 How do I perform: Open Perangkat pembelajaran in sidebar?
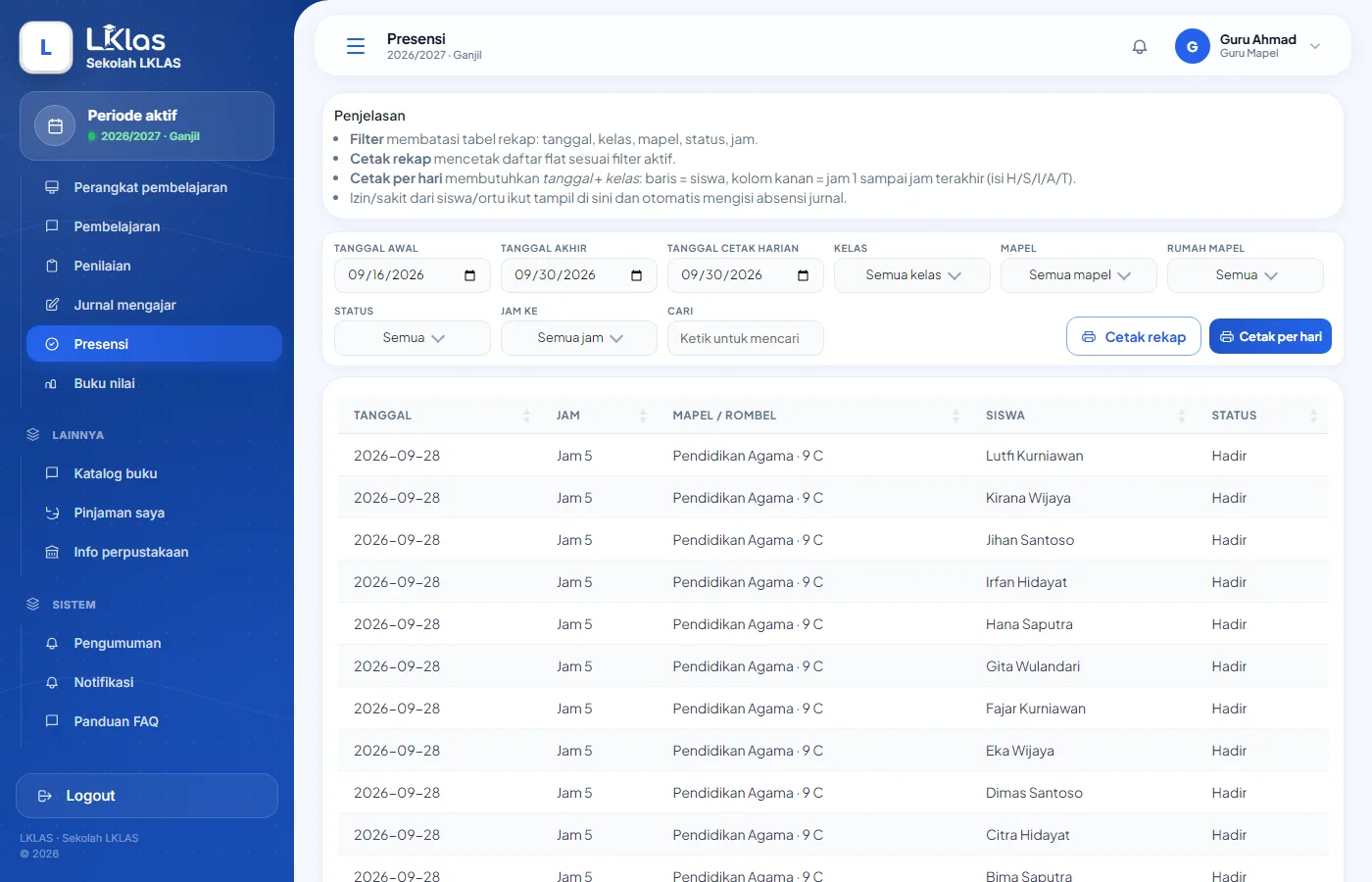coord(155,187)
